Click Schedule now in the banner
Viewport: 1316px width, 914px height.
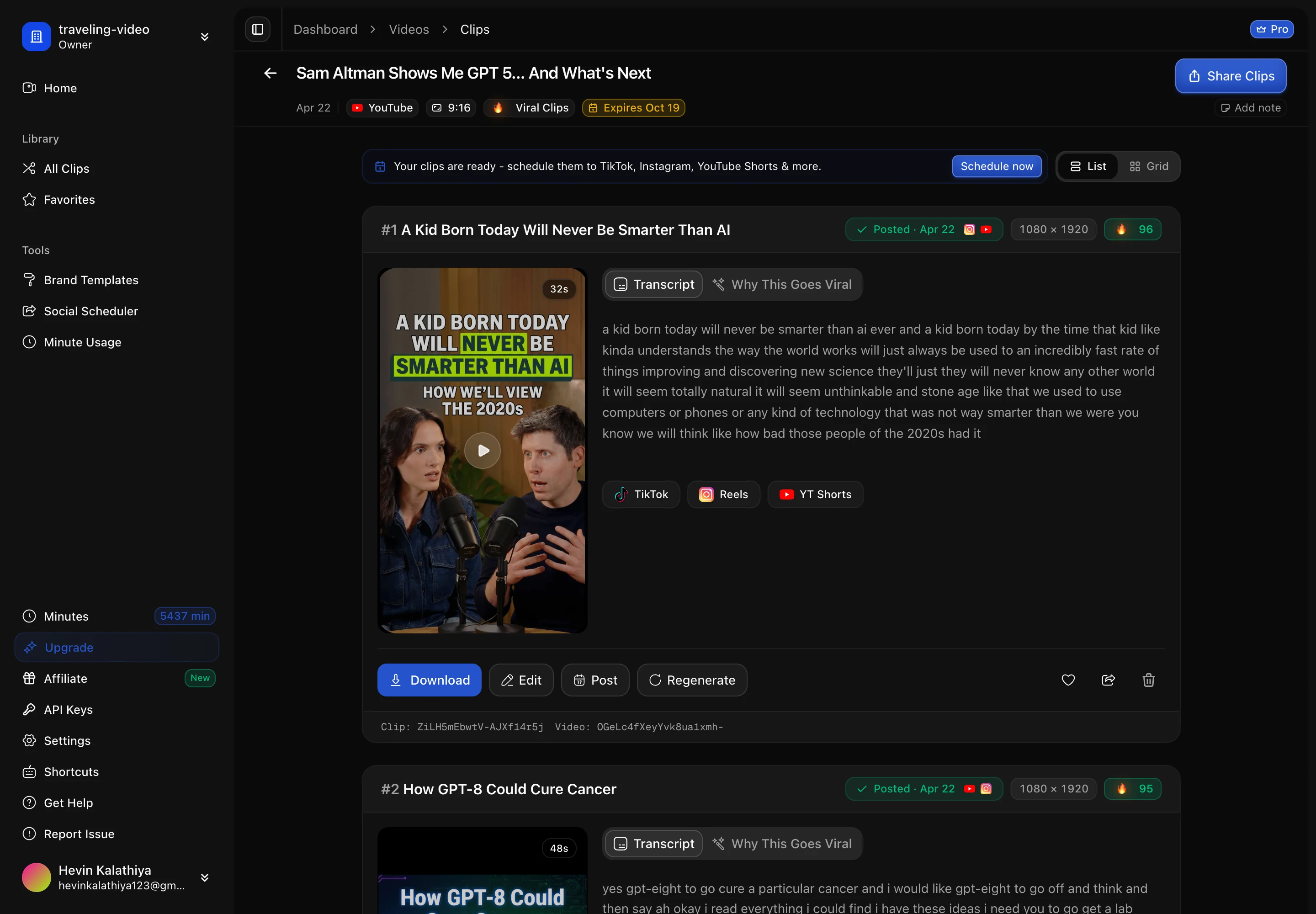pyautogui.click(x=997, y=166)
